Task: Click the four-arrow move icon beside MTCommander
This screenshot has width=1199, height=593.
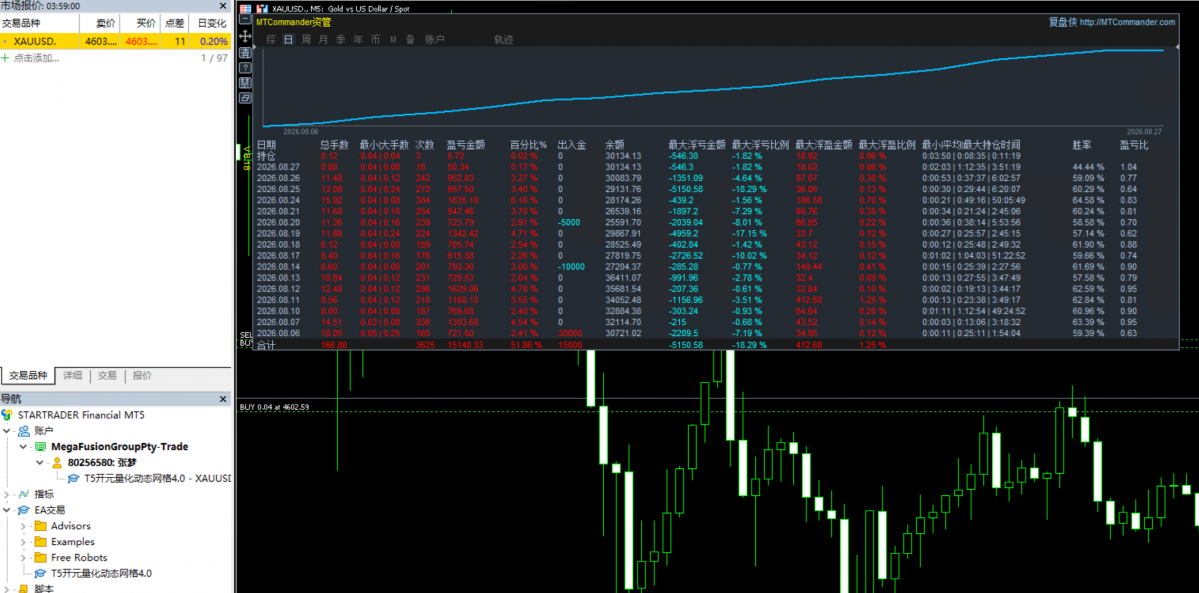Action: coord(245,36)
